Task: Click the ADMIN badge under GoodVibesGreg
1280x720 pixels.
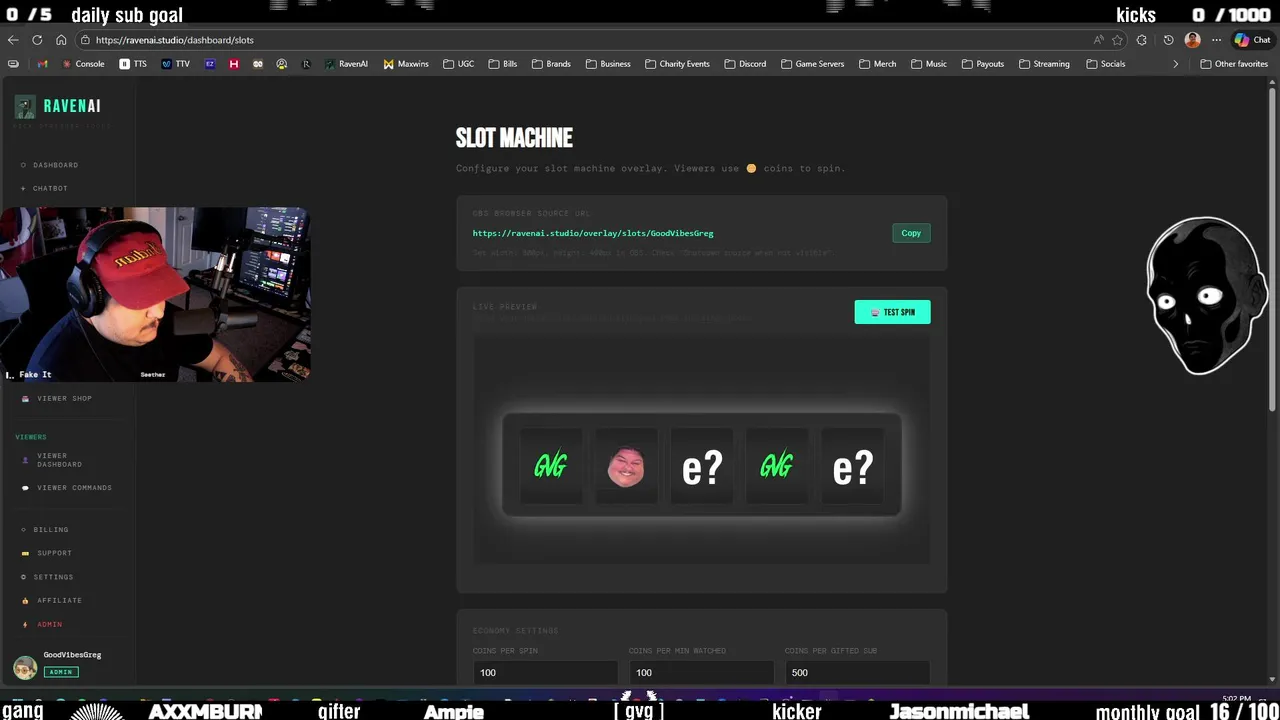Action: [61, 672]
